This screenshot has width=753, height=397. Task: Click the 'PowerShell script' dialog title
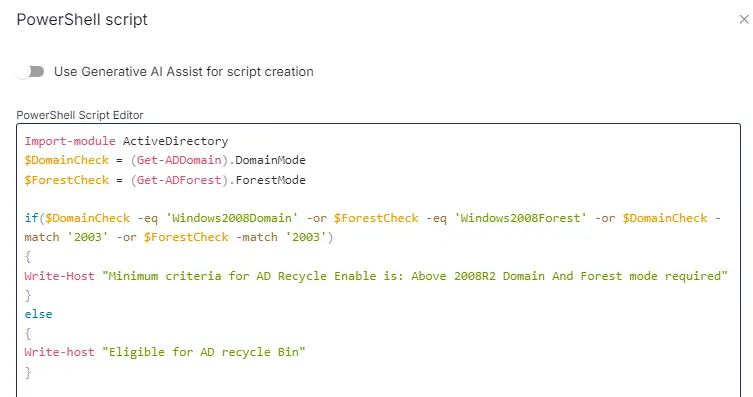82,20
